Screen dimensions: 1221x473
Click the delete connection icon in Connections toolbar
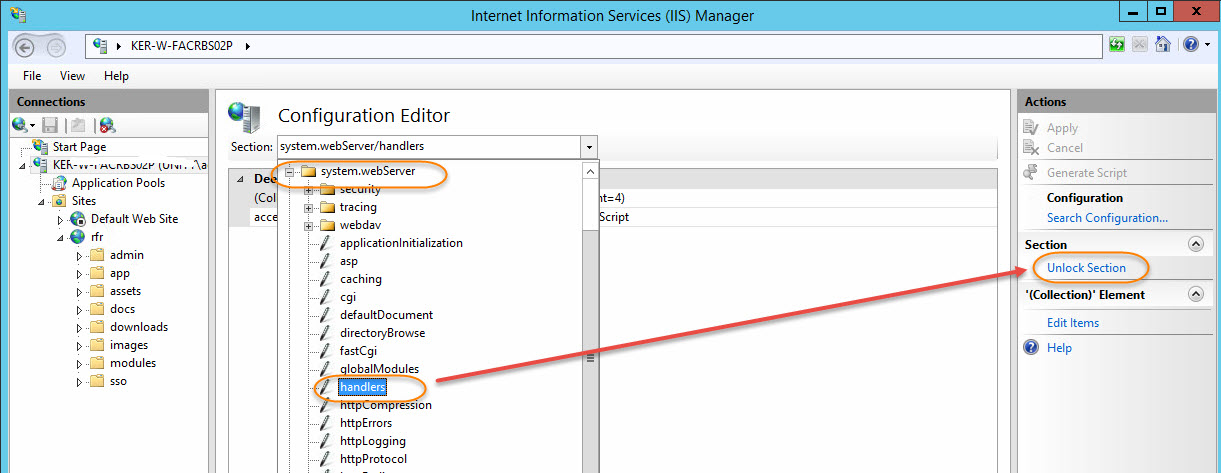pyautogui.click(x=107, y=125)
